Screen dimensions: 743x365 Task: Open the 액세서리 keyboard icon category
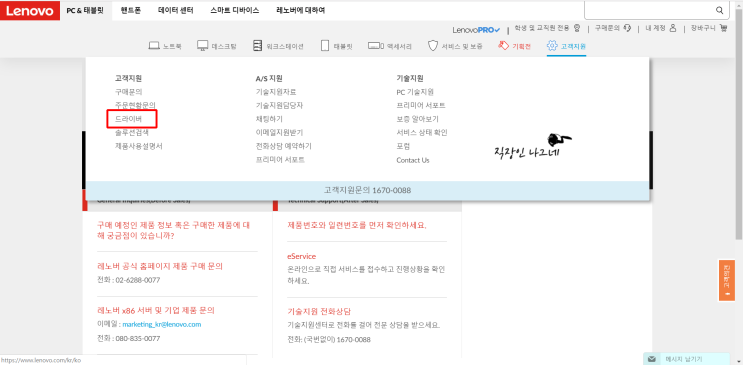click(376, 46)
